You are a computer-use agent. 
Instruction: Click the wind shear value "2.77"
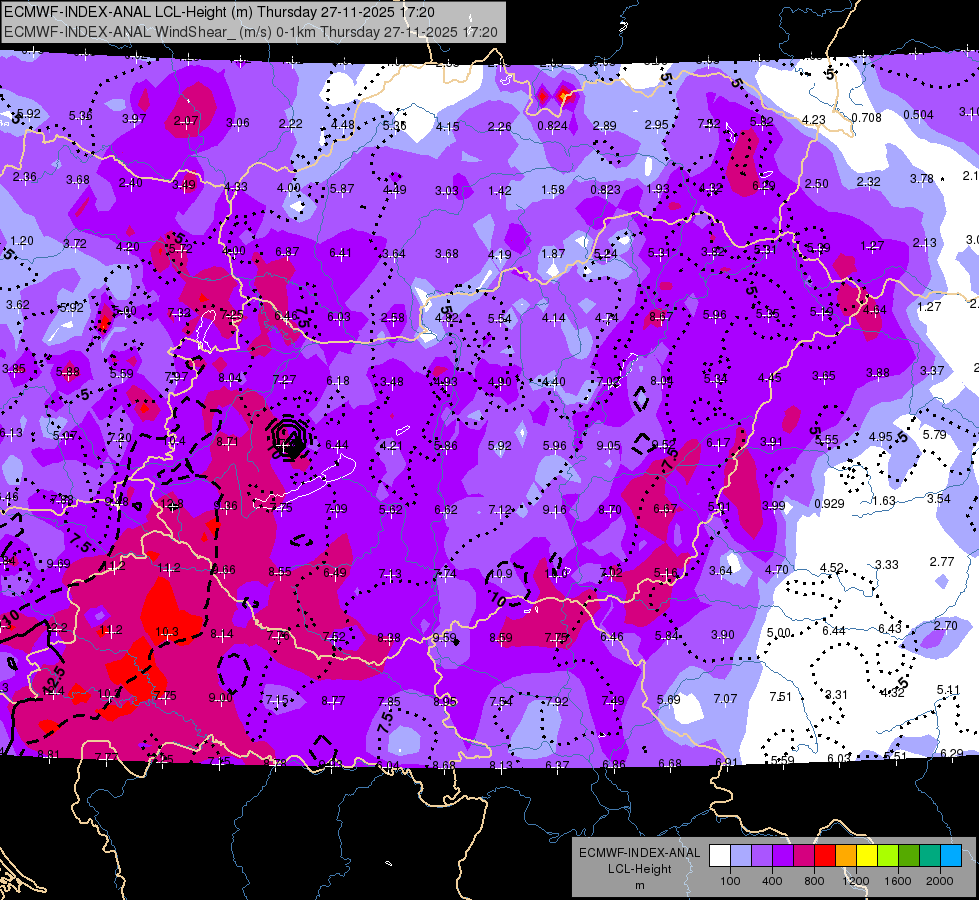coord(942,561)
